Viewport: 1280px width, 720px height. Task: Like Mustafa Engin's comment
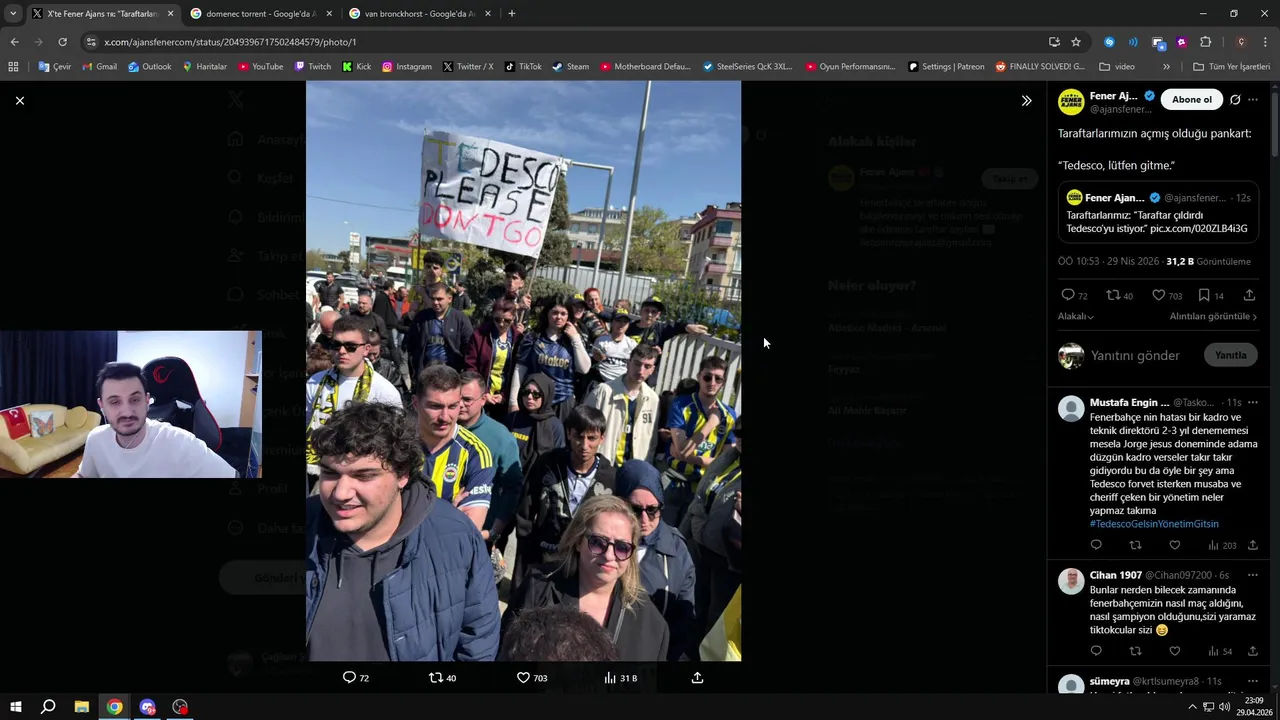pos(1175,545)
